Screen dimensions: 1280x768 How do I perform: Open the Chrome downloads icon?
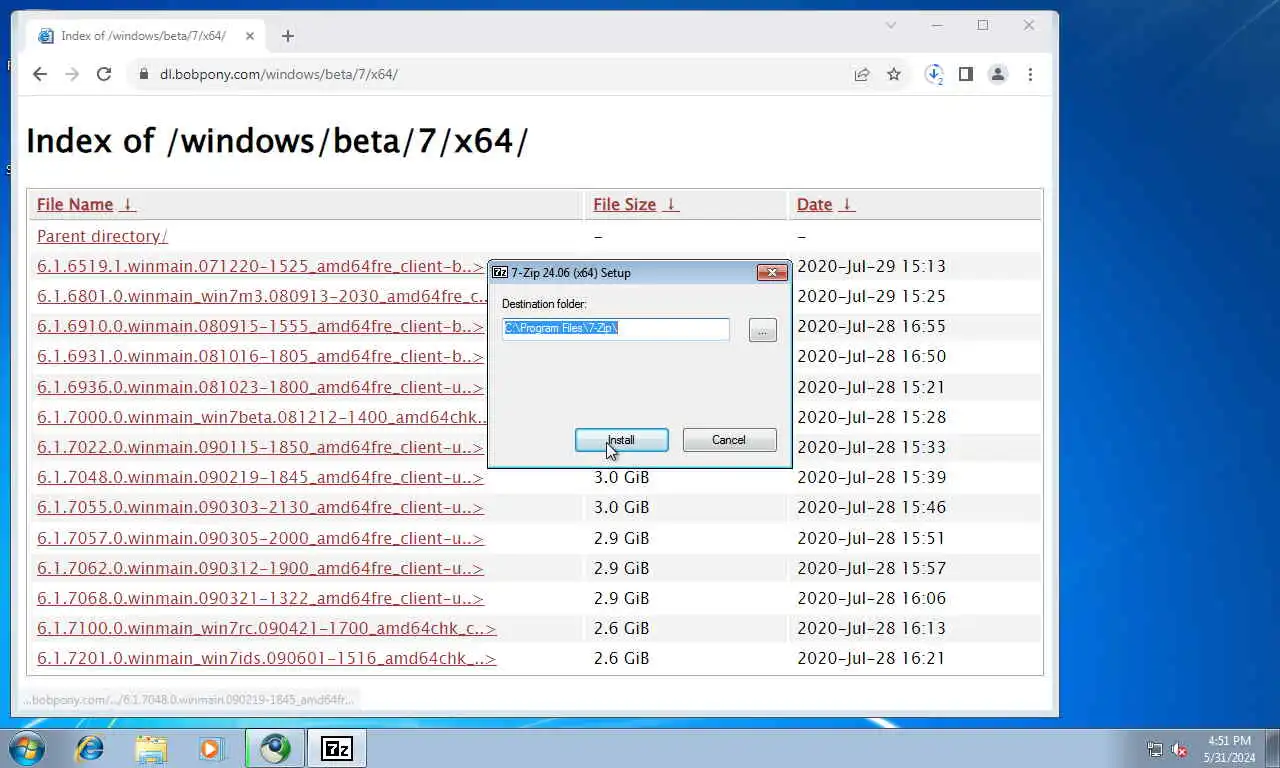pos(934,74)
